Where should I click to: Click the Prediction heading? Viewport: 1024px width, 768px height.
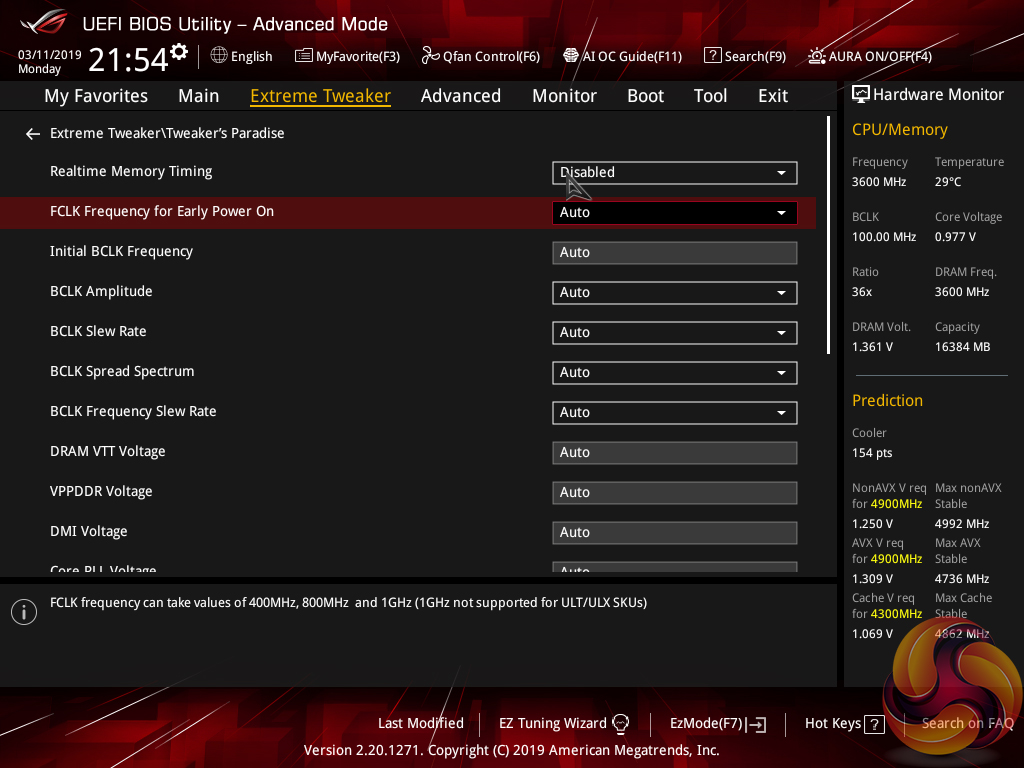pos(887,400)
